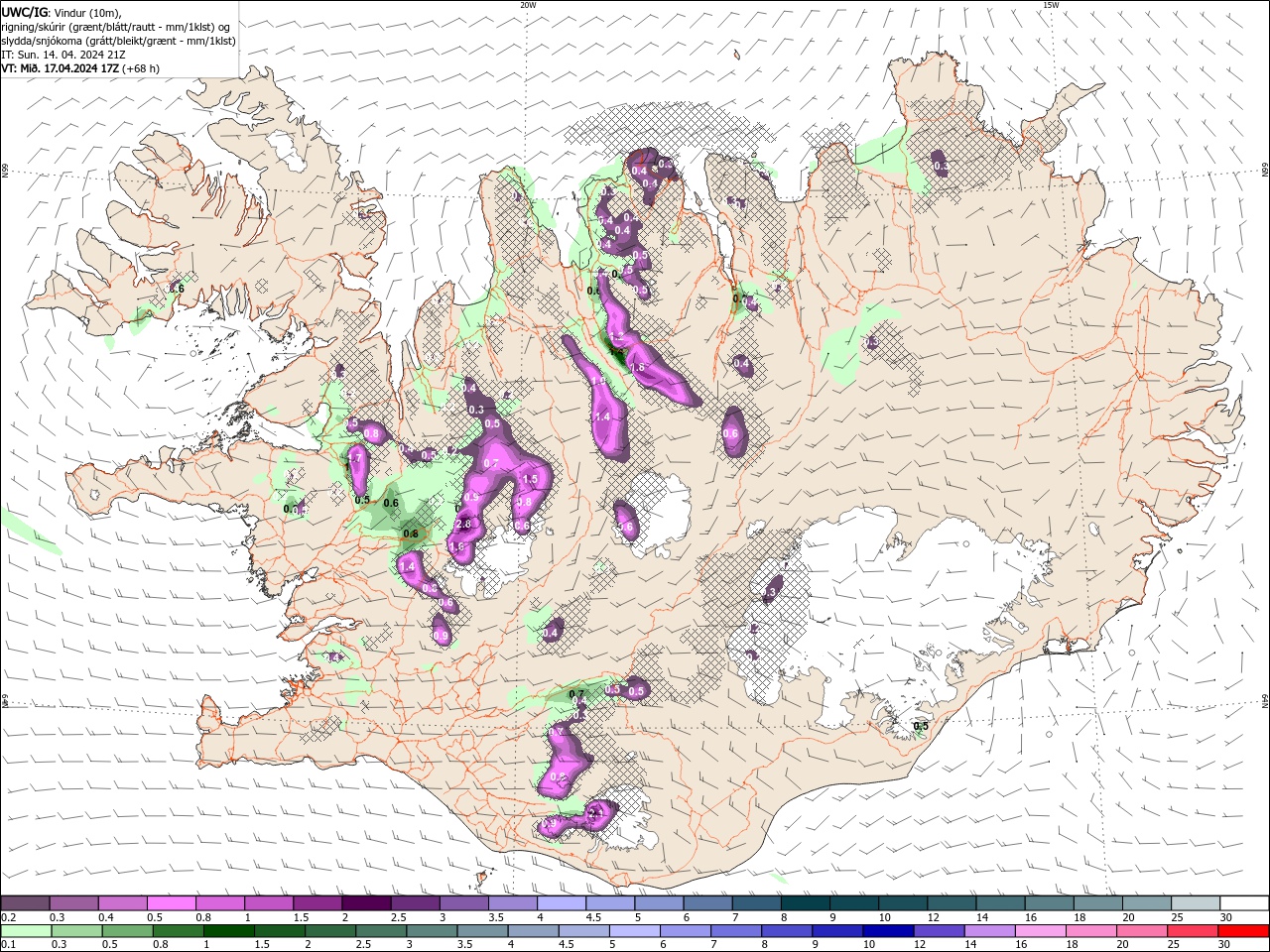Click the upper legend swatch between 0.2 and 0.3
The height and width of the screenshot is (952, 1270).
tap(25, 903)
